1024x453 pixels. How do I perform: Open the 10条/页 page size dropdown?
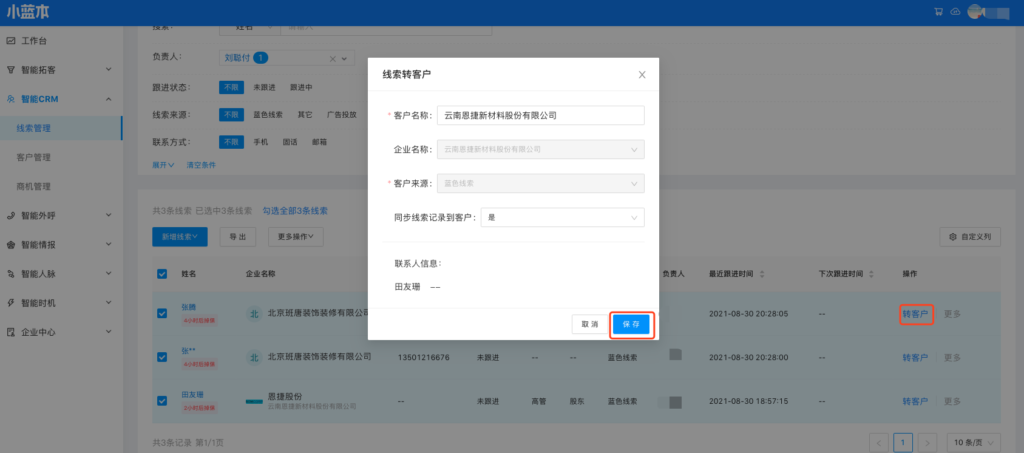click(972, 441)
